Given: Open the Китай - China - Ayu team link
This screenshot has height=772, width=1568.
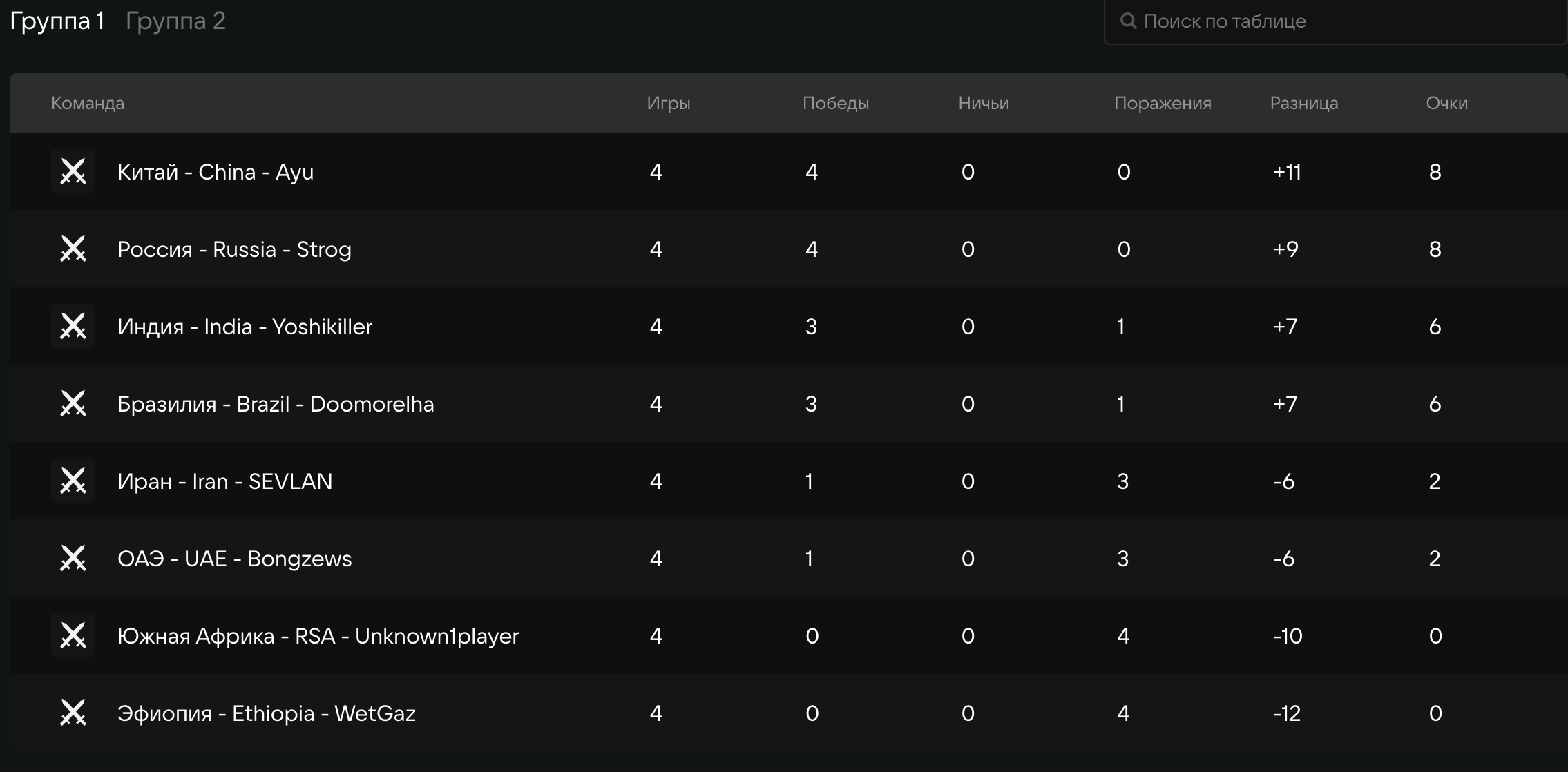Looking at the screenshot, I should [216, 172].
